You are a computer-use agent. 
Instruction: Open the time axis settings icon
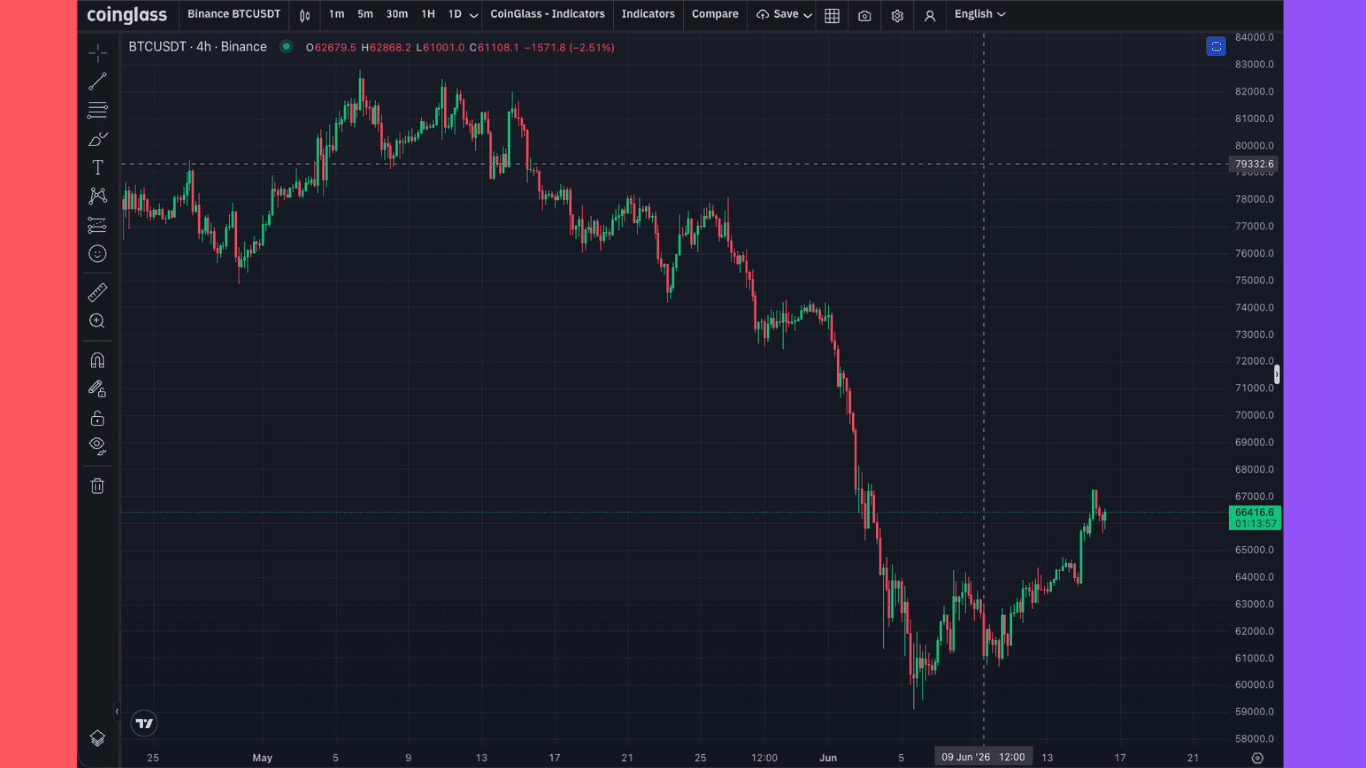click(x=1257, y=758)
